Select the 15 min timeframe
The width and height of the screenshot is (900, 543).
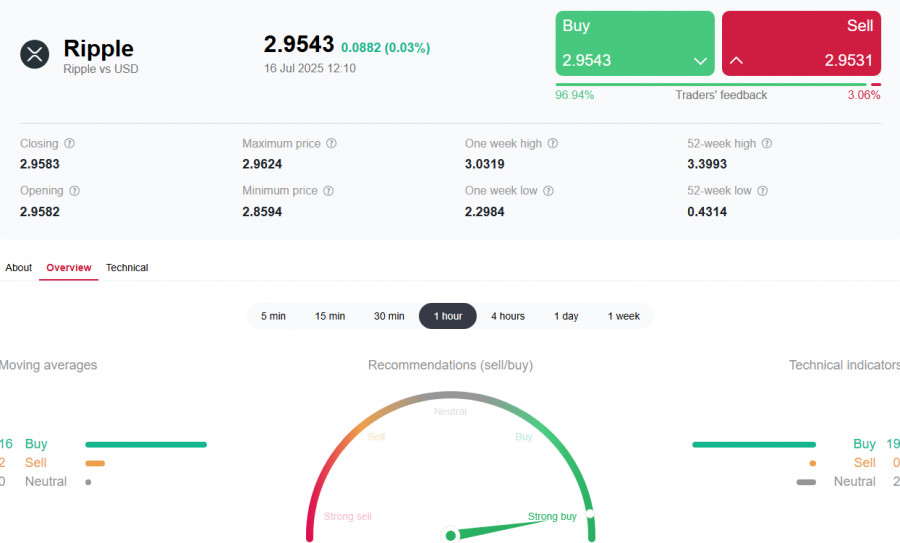click(330, 316)
